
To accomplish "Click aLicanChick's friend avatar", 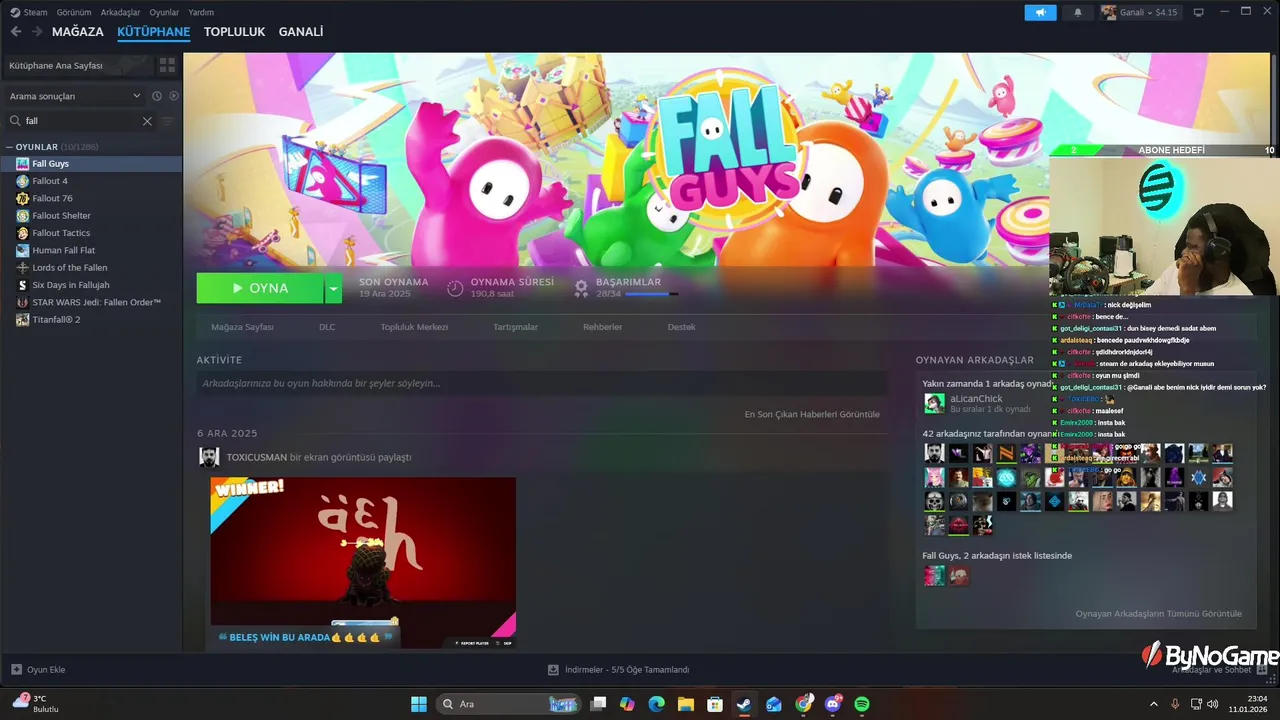I will (934, 403).
